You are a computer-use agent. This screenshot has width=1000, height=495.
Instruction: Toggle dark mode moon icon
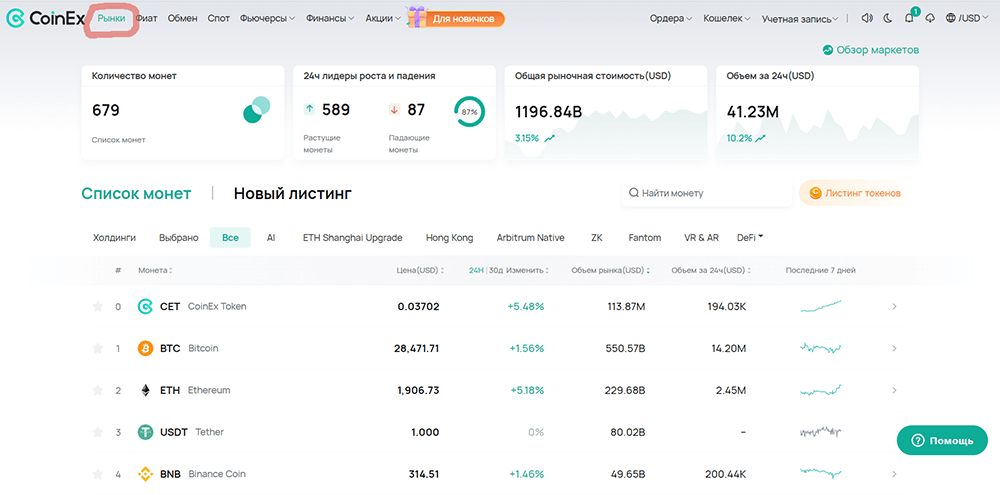click(x=887, y=18)
